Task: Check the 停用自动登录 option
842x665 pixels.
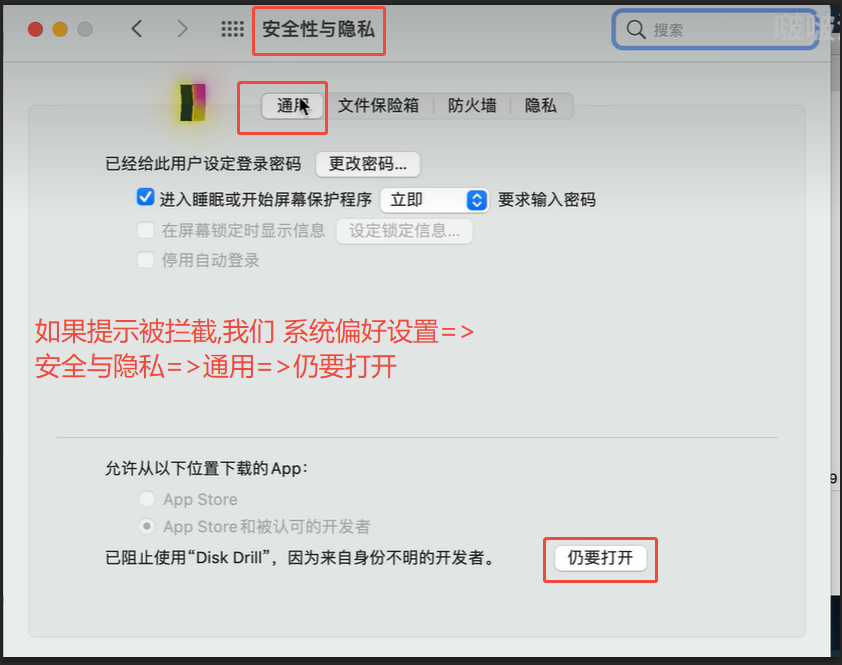Action: tap(146, 260)
